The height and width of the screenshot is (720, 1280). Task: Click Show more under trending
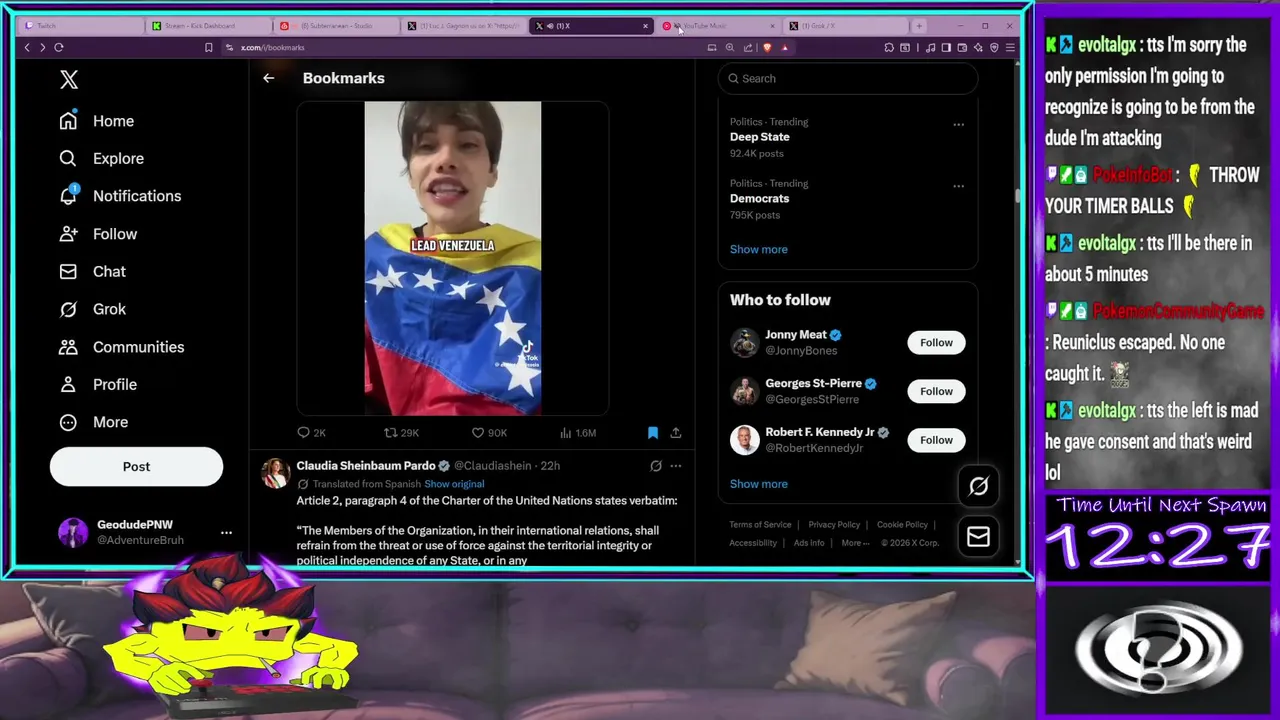[758, 249]
